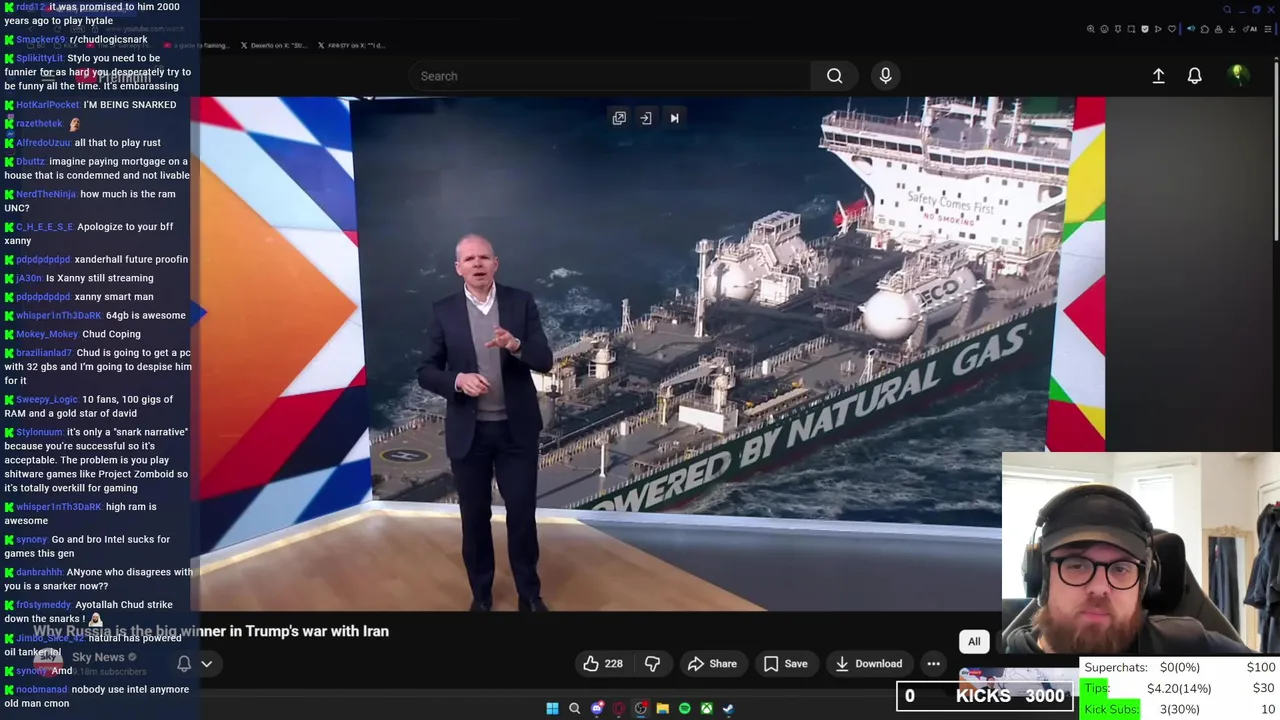
Task: Click the video title about Trump's war with Iran
Action: tap(212, 631)
